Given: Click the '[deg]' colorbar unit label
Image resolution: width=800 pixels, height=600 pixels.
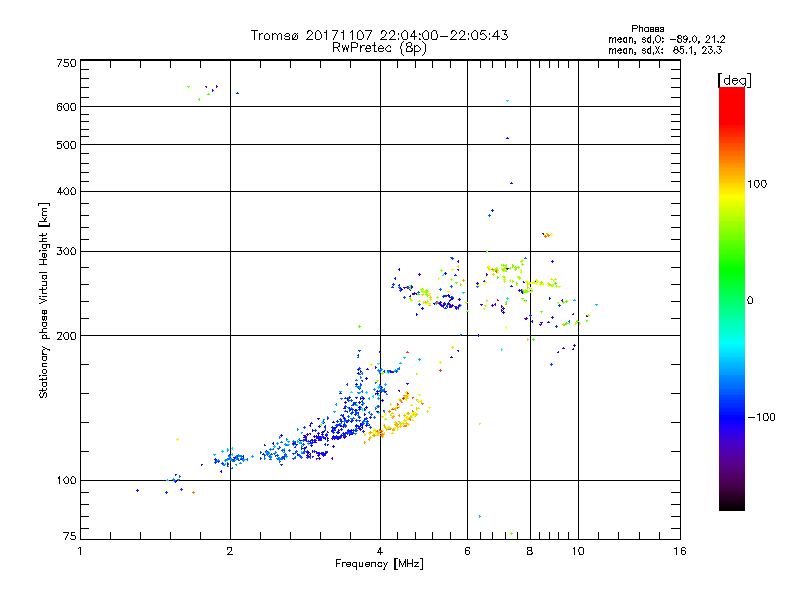Looking at the screenshot, I should click(734, 80).
